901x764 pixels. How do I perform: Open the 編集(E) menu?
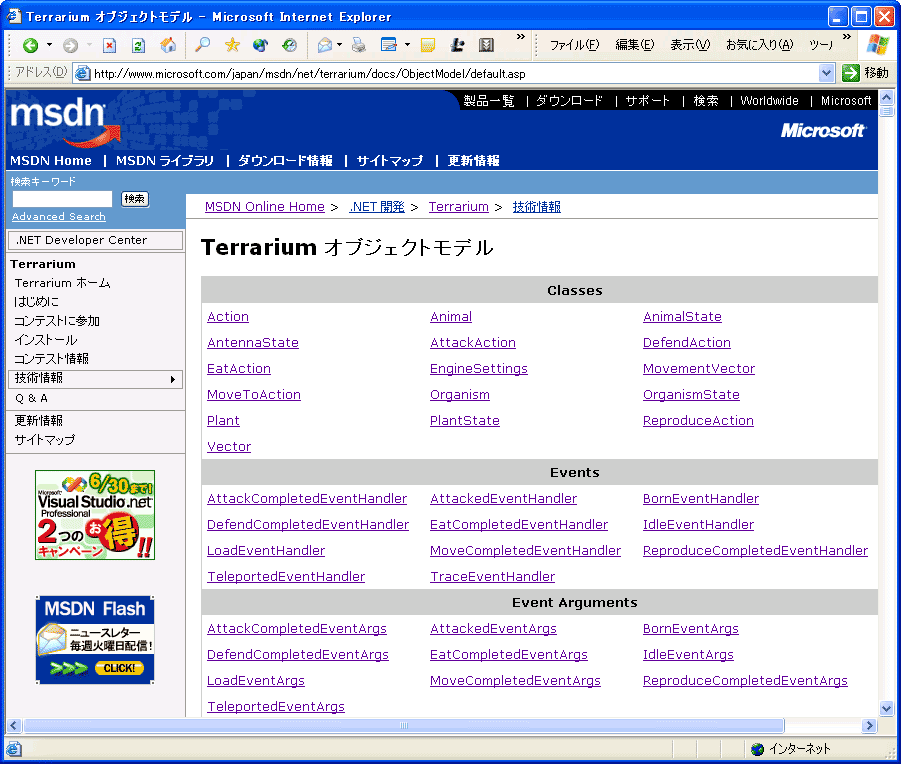click(x=634, y=45)
